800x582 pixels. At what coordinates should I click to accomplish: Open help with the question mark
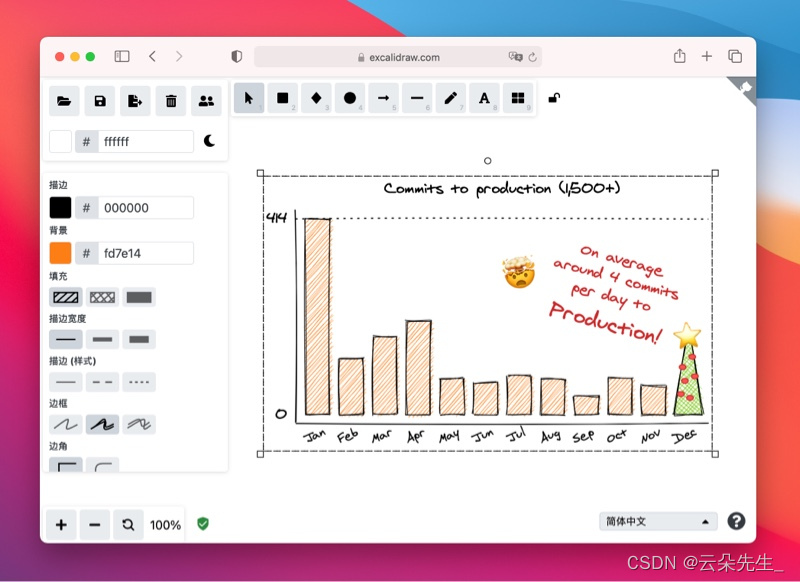tap(736, 521)
